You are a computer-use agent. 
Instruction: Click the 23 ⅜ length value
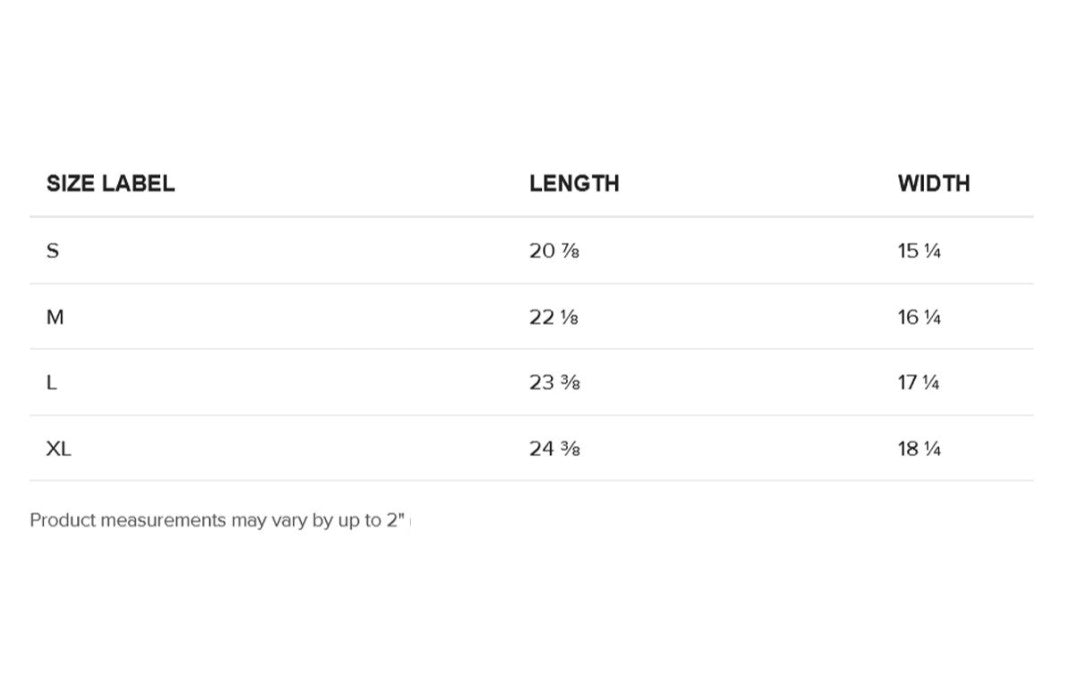pyautogui.click(x=554, y=383)
